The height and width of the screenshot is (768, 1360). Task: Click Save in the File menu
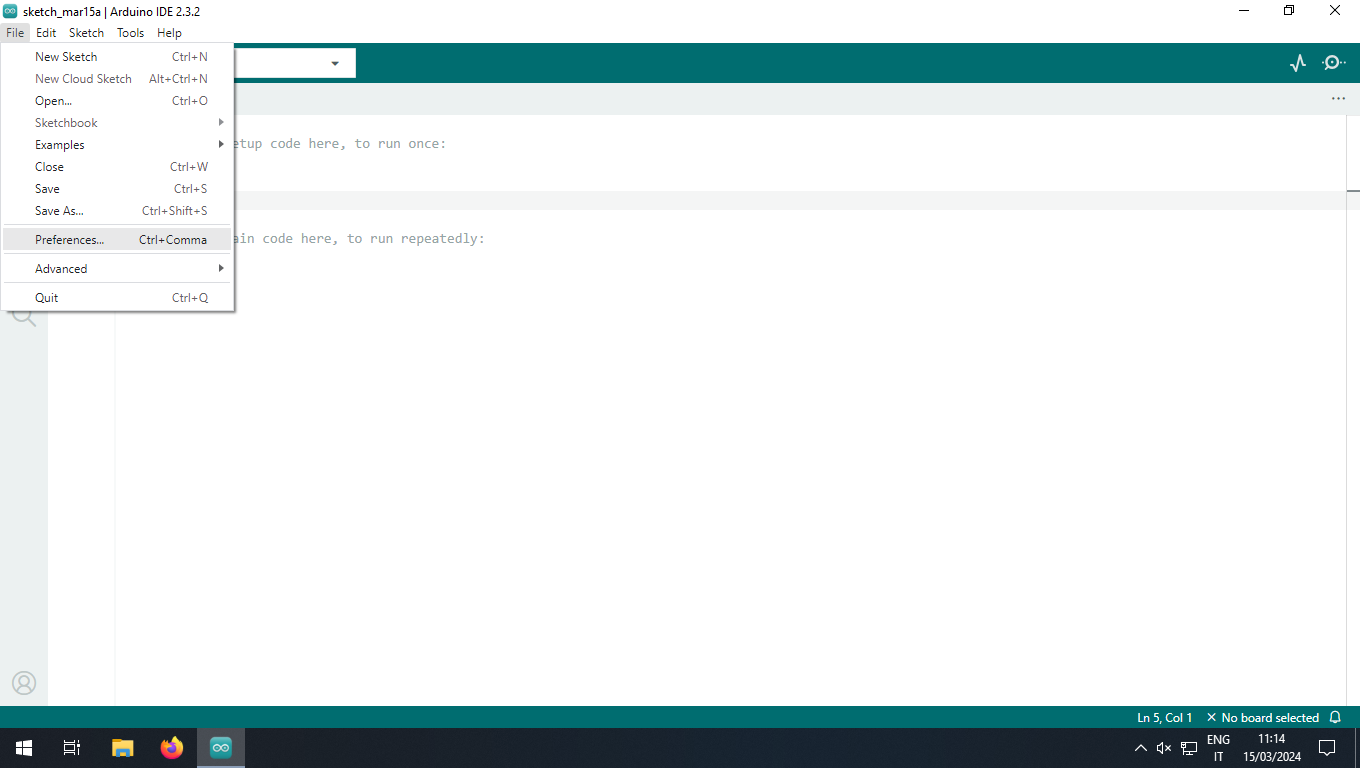coord(118,189)
